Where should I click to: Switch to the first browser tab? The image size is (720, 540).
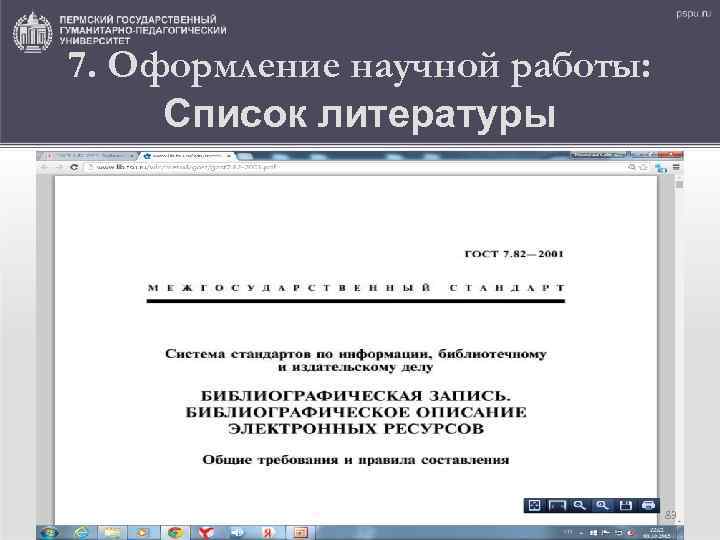87,156
